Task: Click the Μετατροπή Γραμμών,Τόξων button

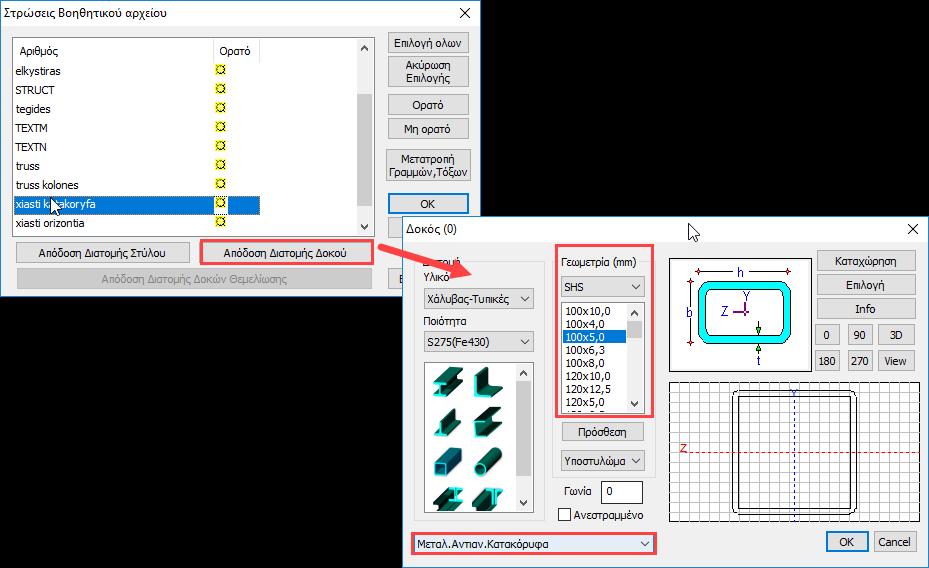Action: click(x=428, y=165)
